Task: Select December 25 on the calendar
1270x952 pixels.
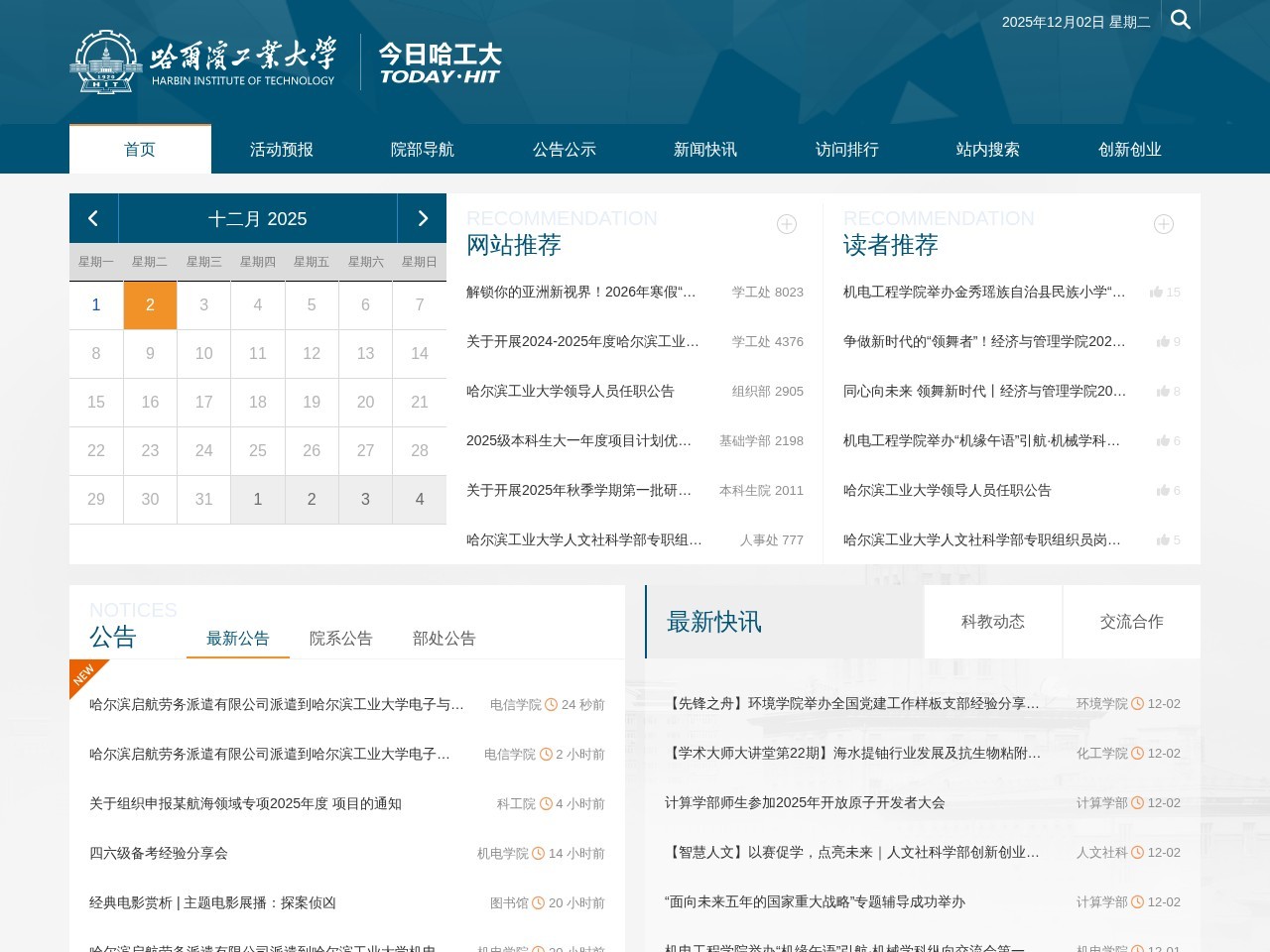Action: click(x=258, y=450)
